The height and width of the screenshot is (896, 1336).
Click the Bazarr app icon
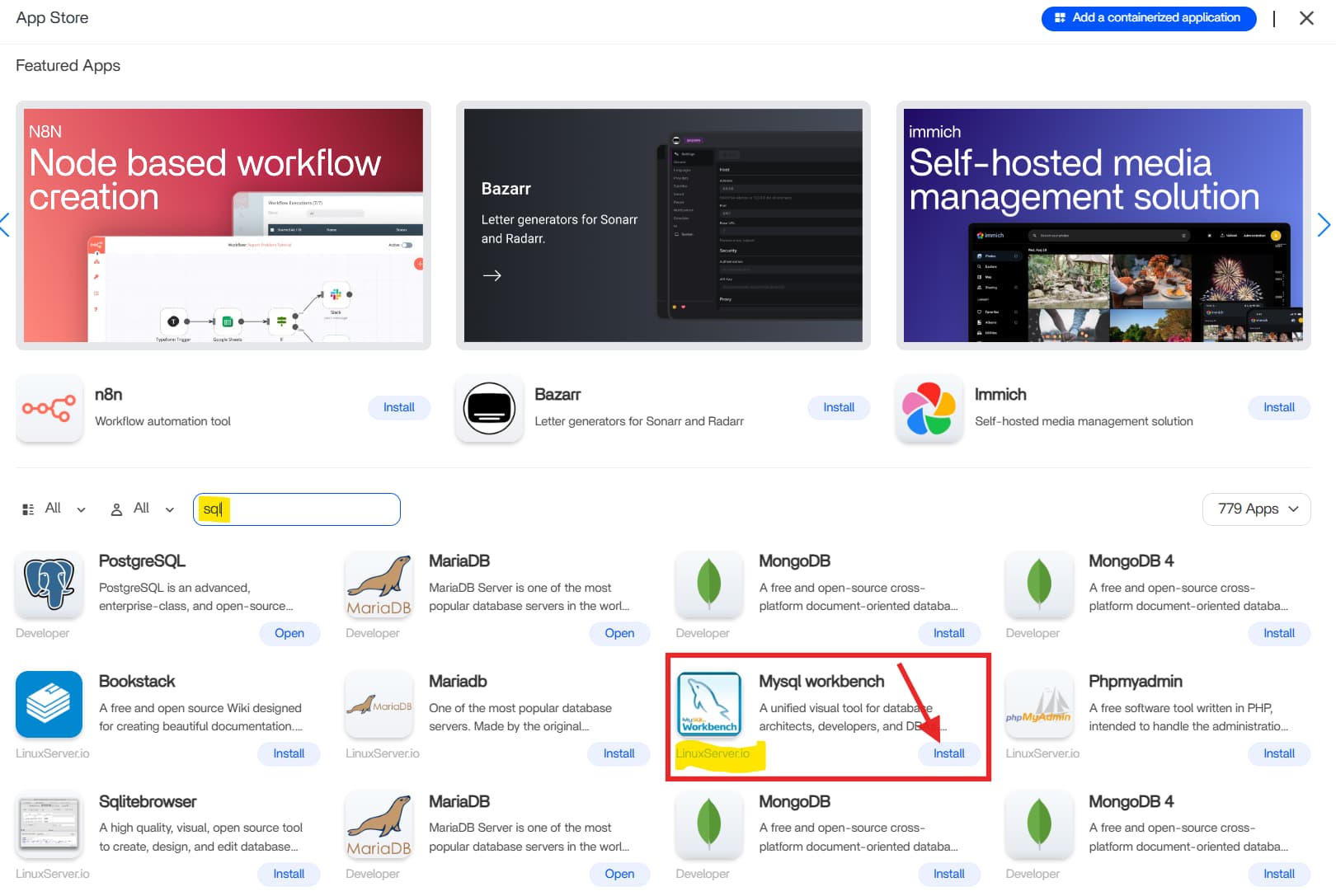(x=489, y=408)
